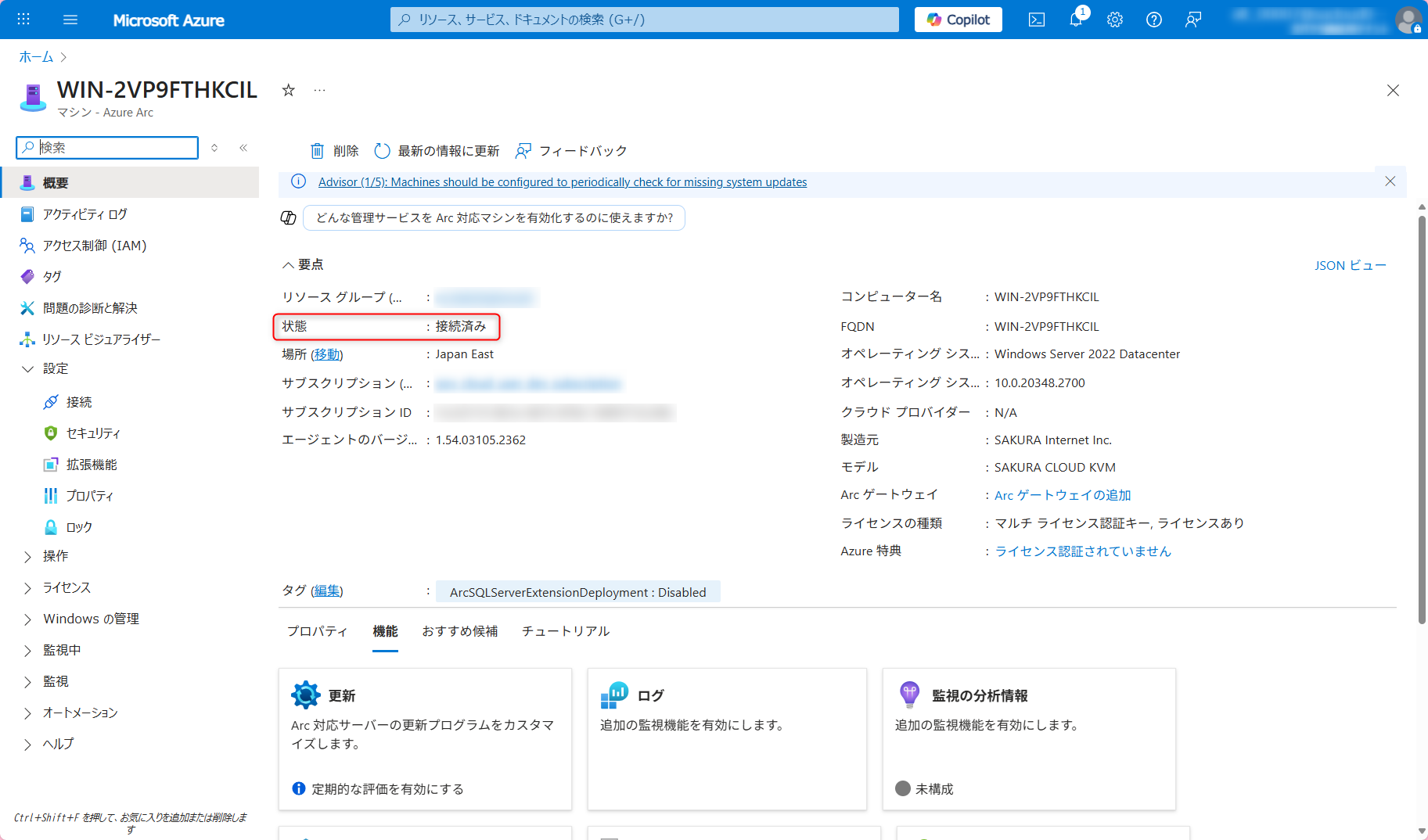Open the feedback icon in the top bar

coord(1192,20)
